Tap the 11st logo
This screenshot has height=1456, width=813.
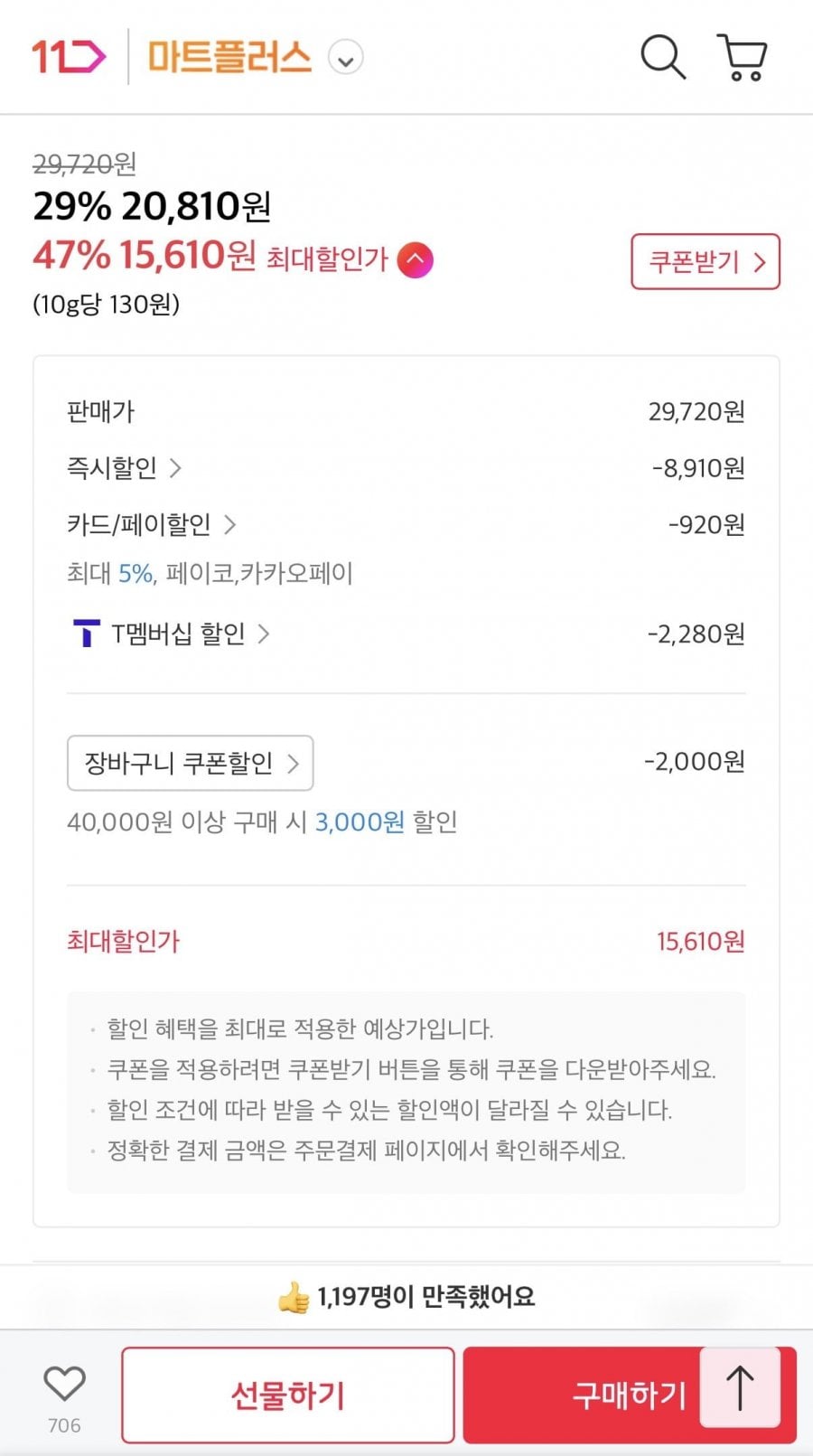coord(69,57)
